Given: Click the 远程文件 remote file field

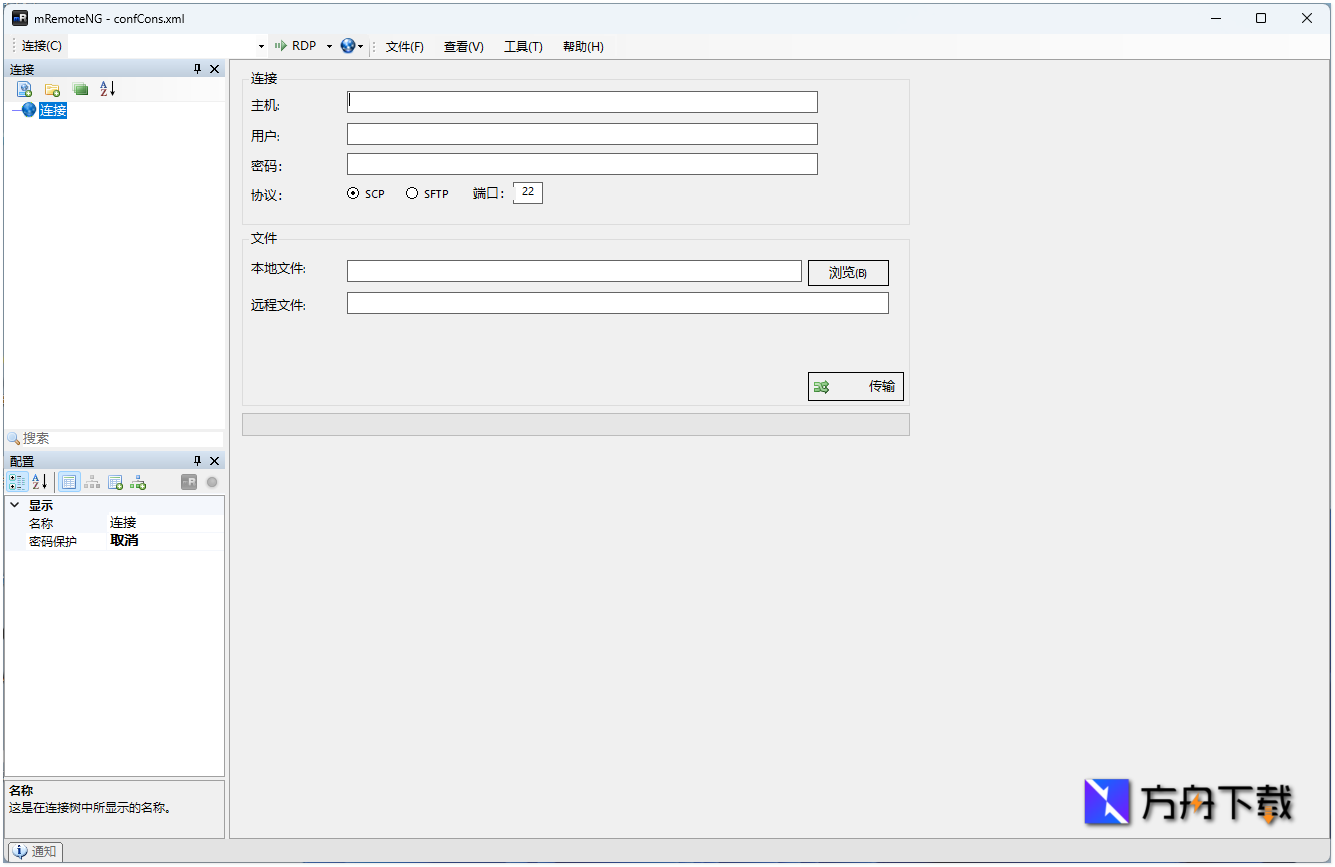Looking at the screenshot, I should point(618,303).
